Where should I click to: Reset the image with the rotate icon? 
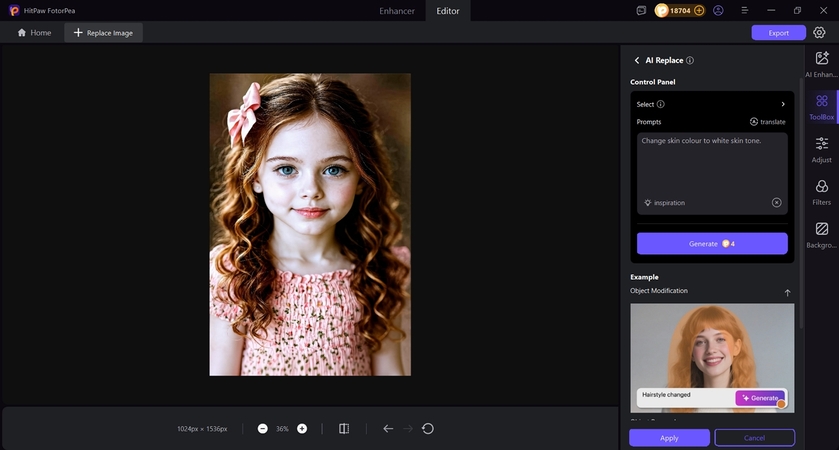[x=428, y=429]
